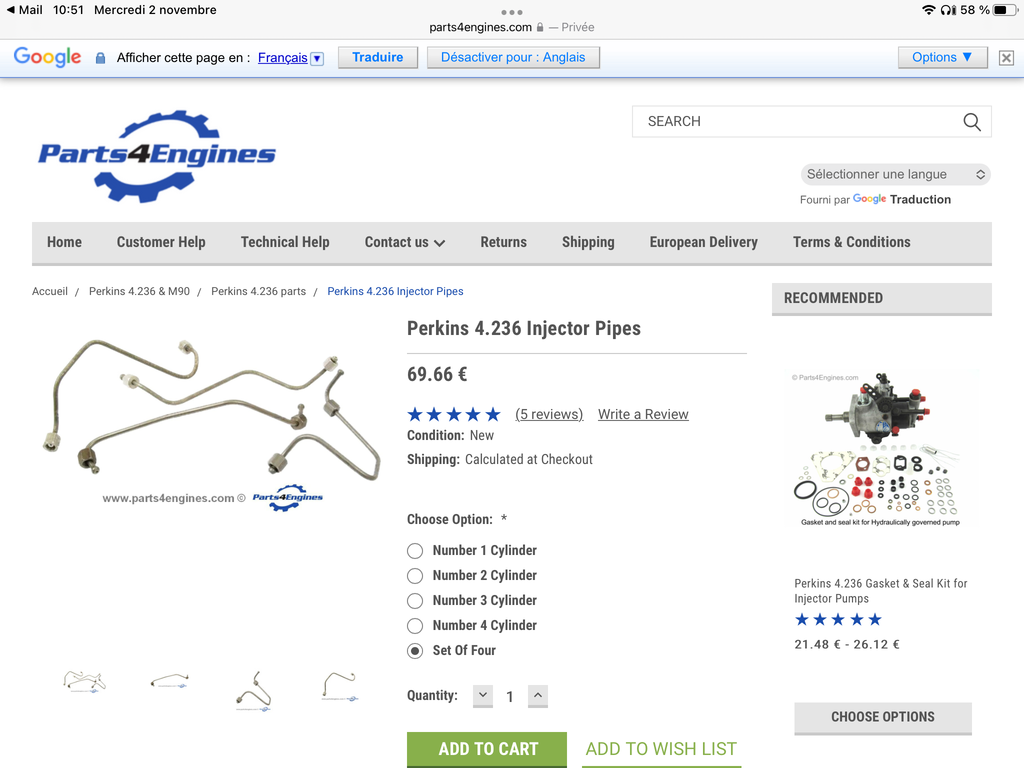This screenshot has width=1024, height=768.
Task: Click the Google logo in translate bar
Action: tap(48, 57)
